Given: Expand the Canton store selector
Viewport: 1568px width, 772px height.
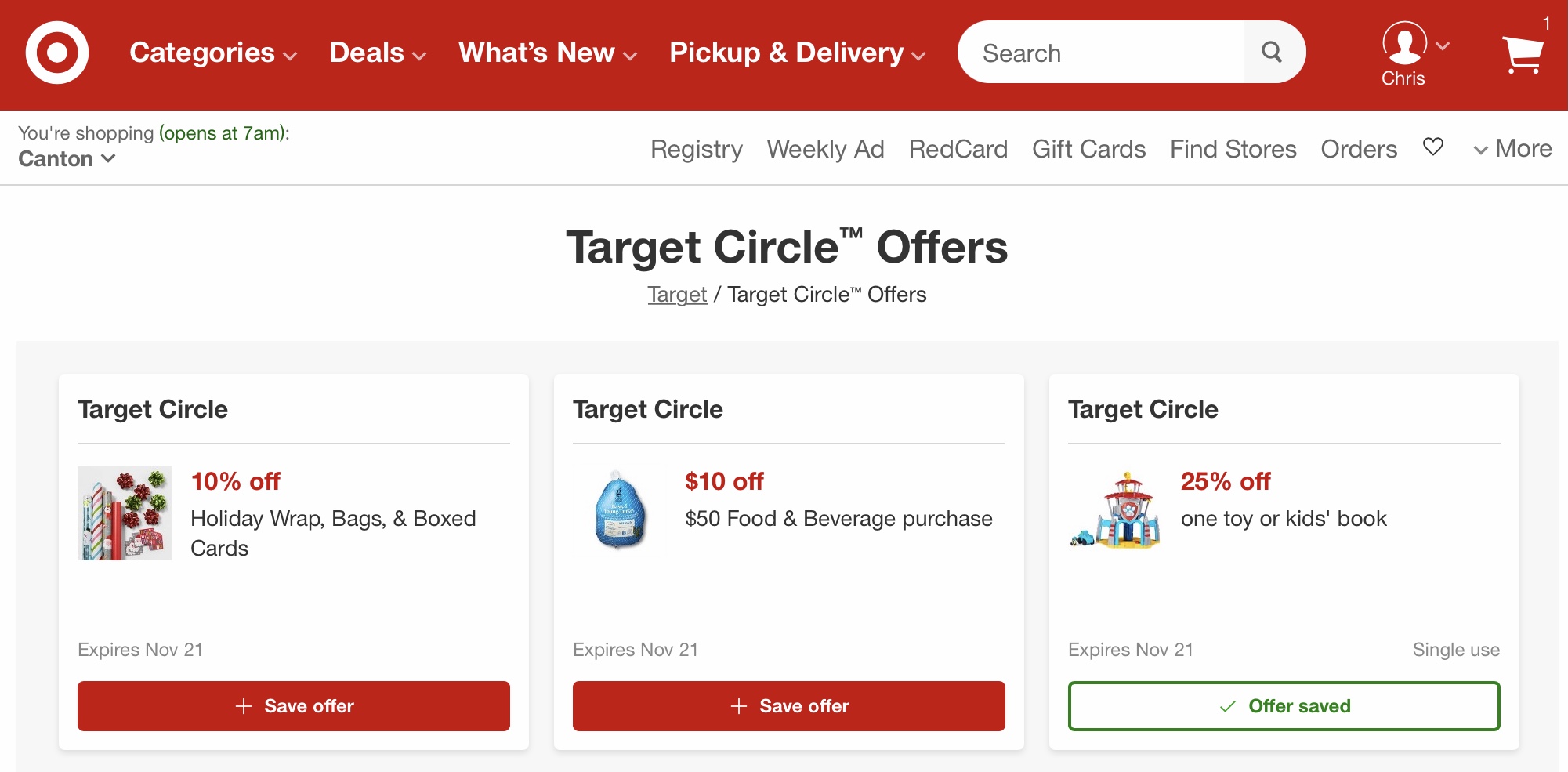Looking at the screenshot, I should coord(67,159).
